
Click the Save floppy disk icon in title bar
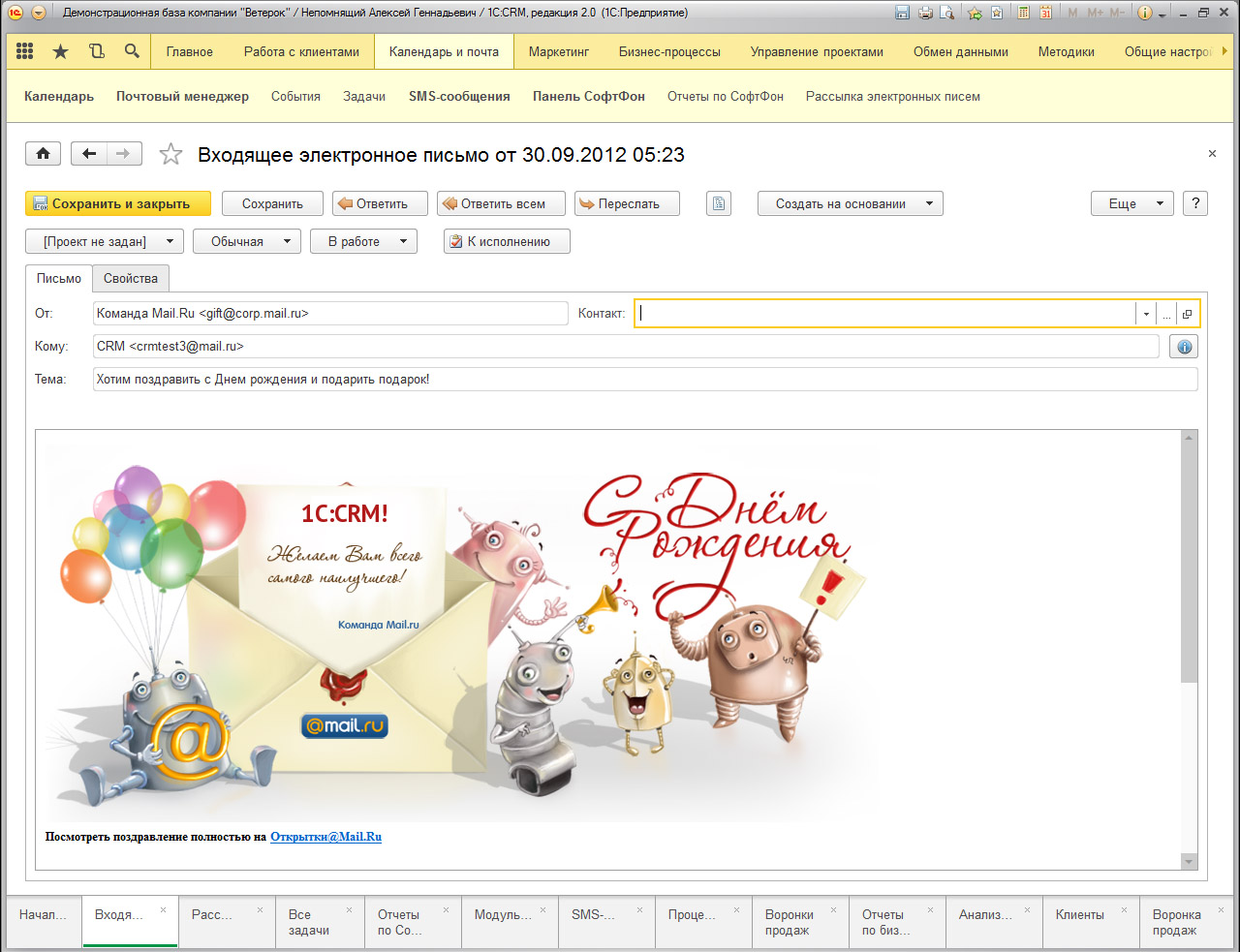tap(903, 13)
